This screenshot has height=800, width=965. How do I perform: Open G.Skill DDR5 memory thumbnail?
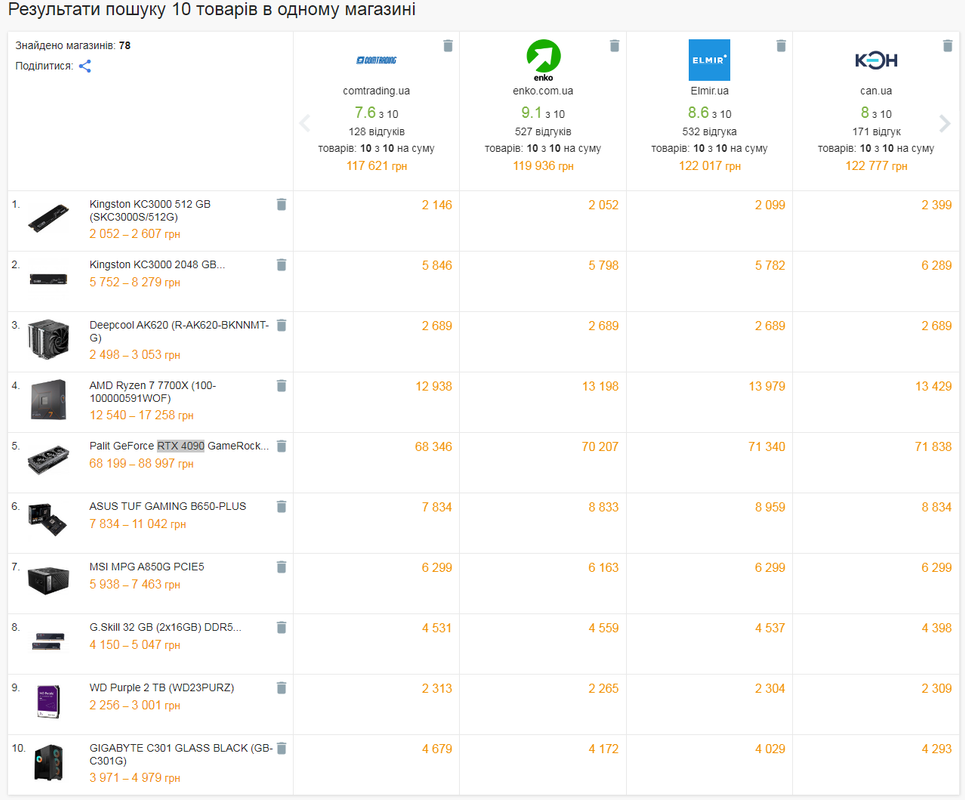coord(49,641)
